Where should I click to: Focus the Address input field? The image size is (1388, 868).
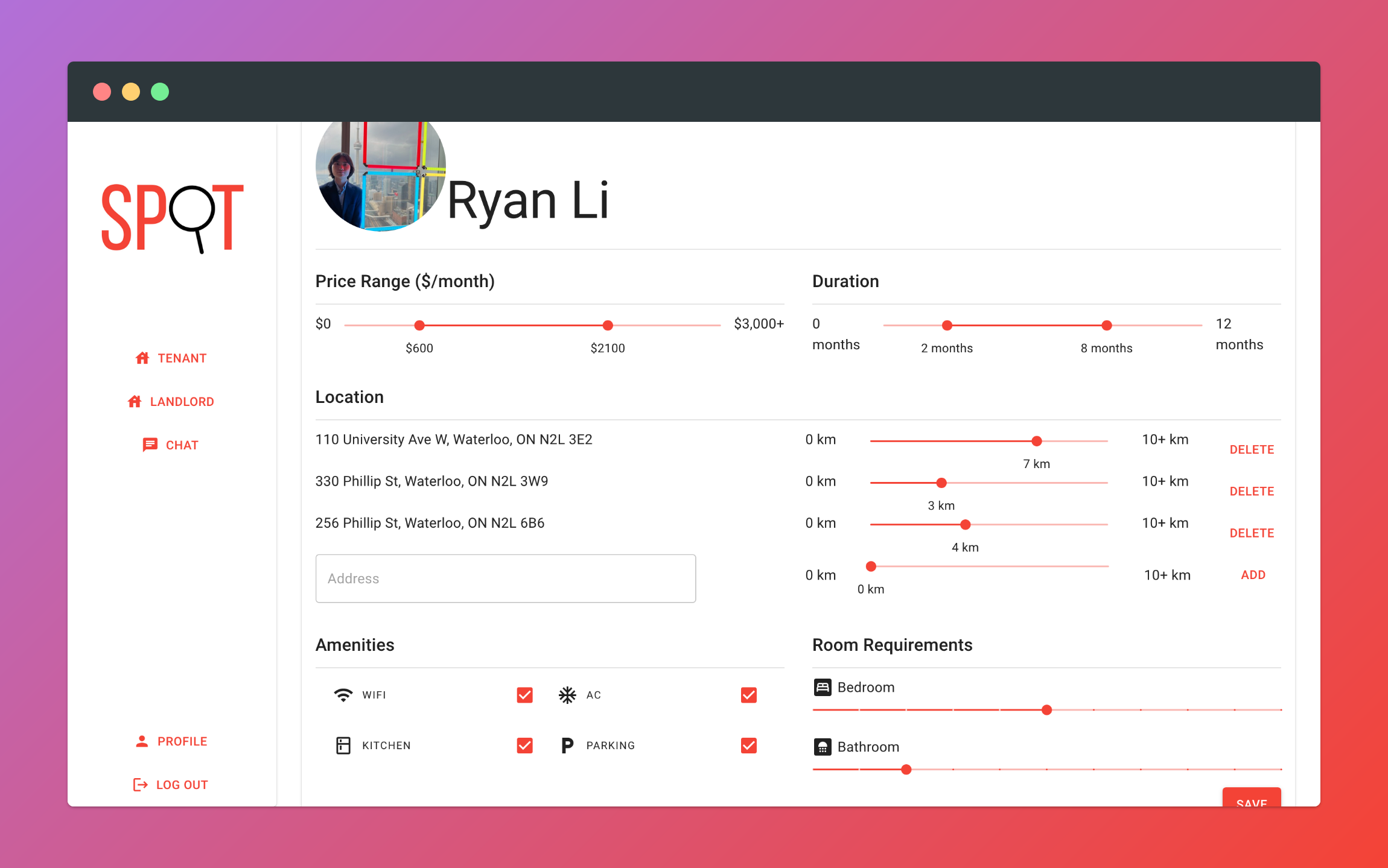[505, 578]
